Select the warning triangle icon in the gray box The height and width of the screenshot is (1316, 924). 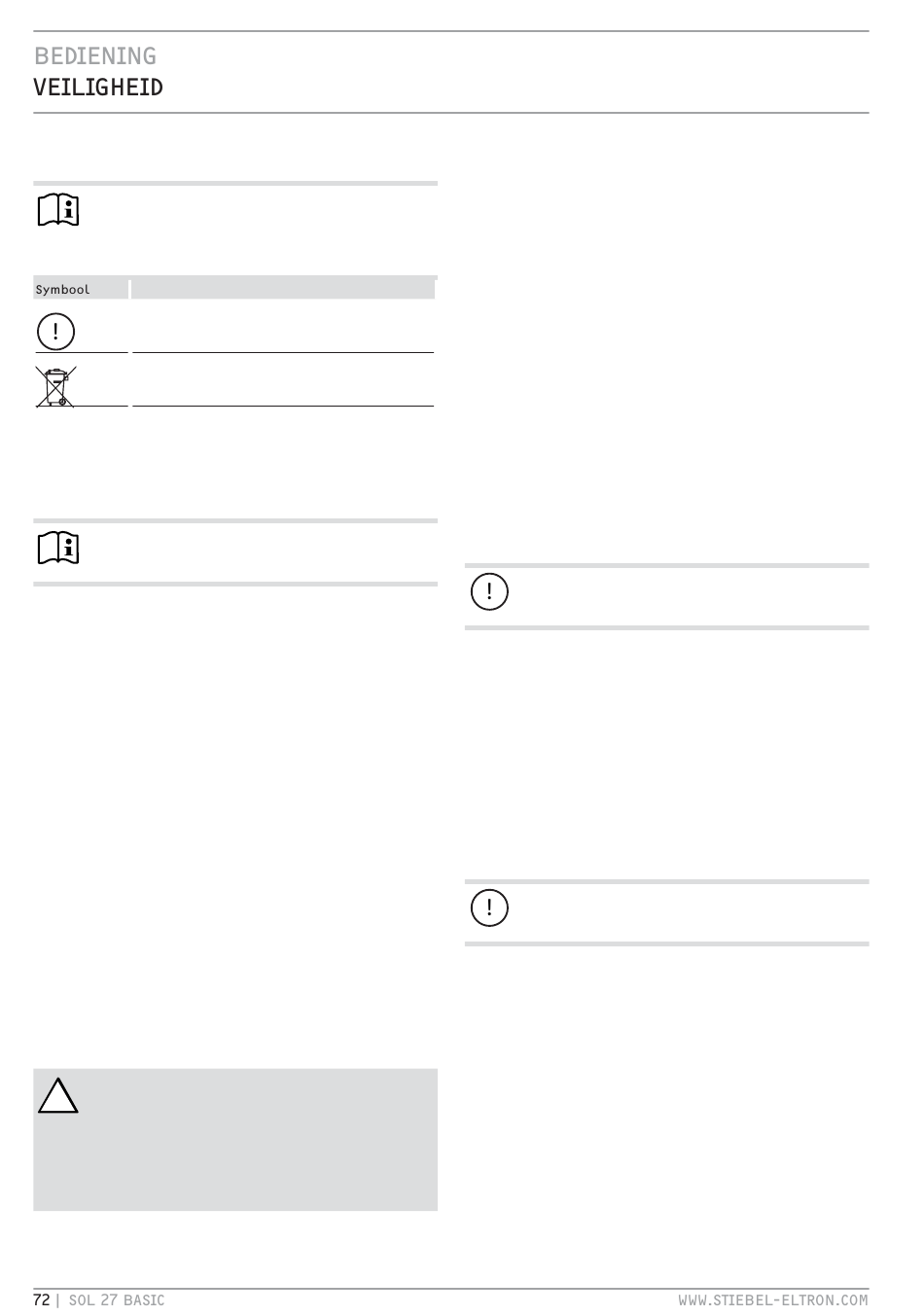point(58,1095)
